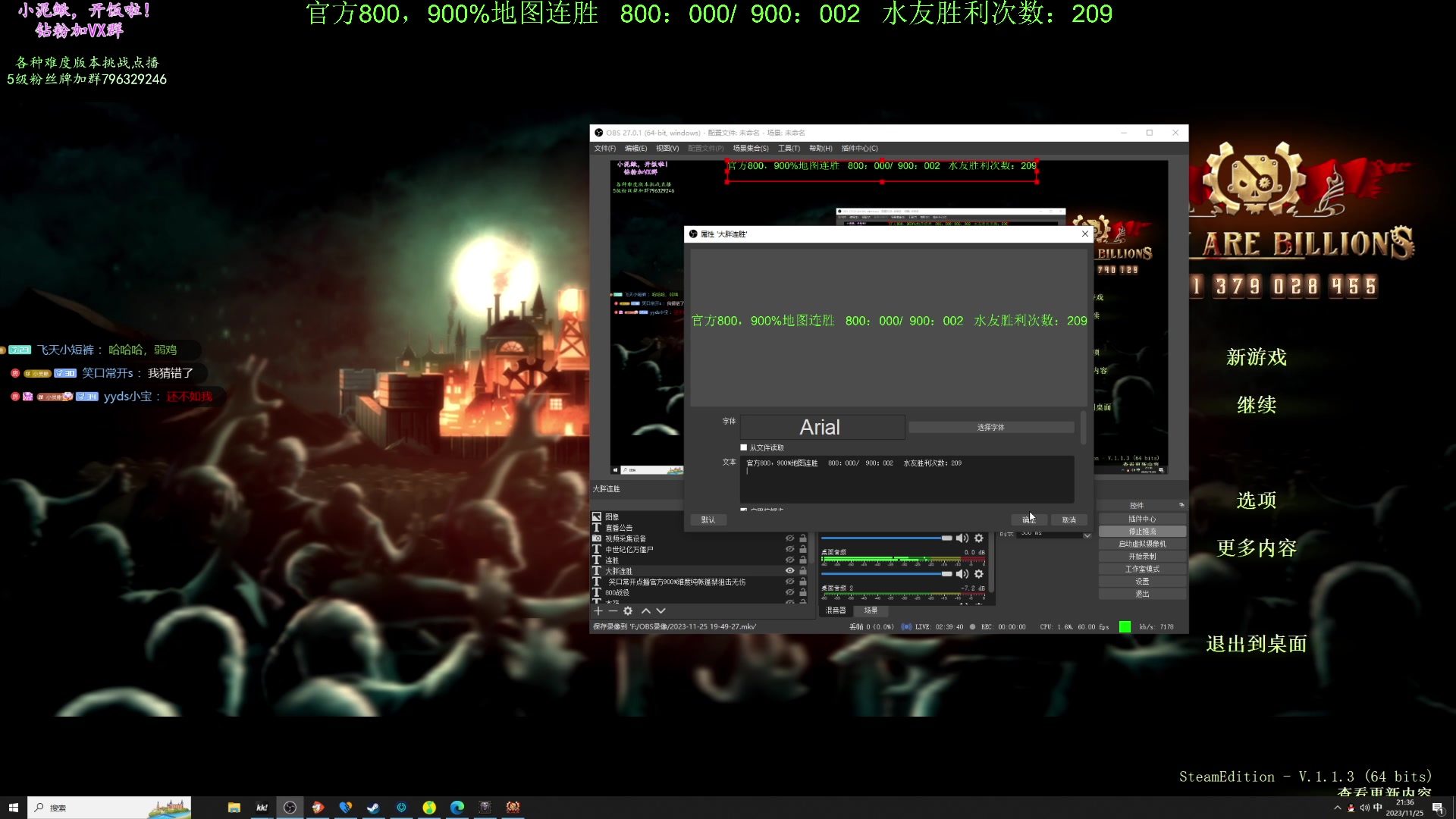The image size is (1456, 819).
Task: Open source properties via gear icon below source list
Action: (x=628, y=611)
